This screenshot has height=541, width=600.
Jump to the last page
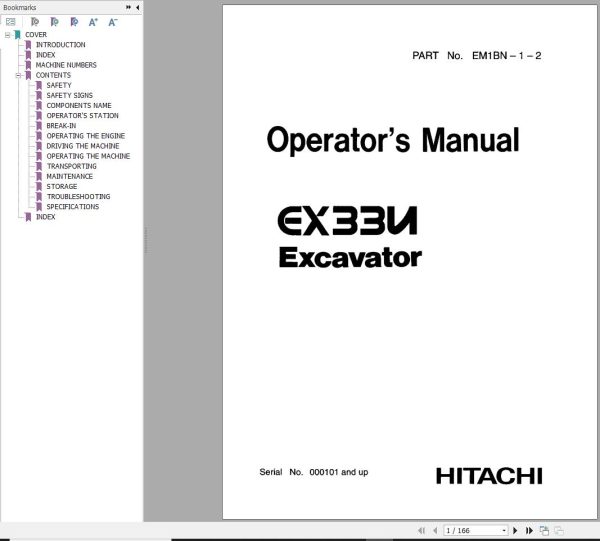pos(530,530)
